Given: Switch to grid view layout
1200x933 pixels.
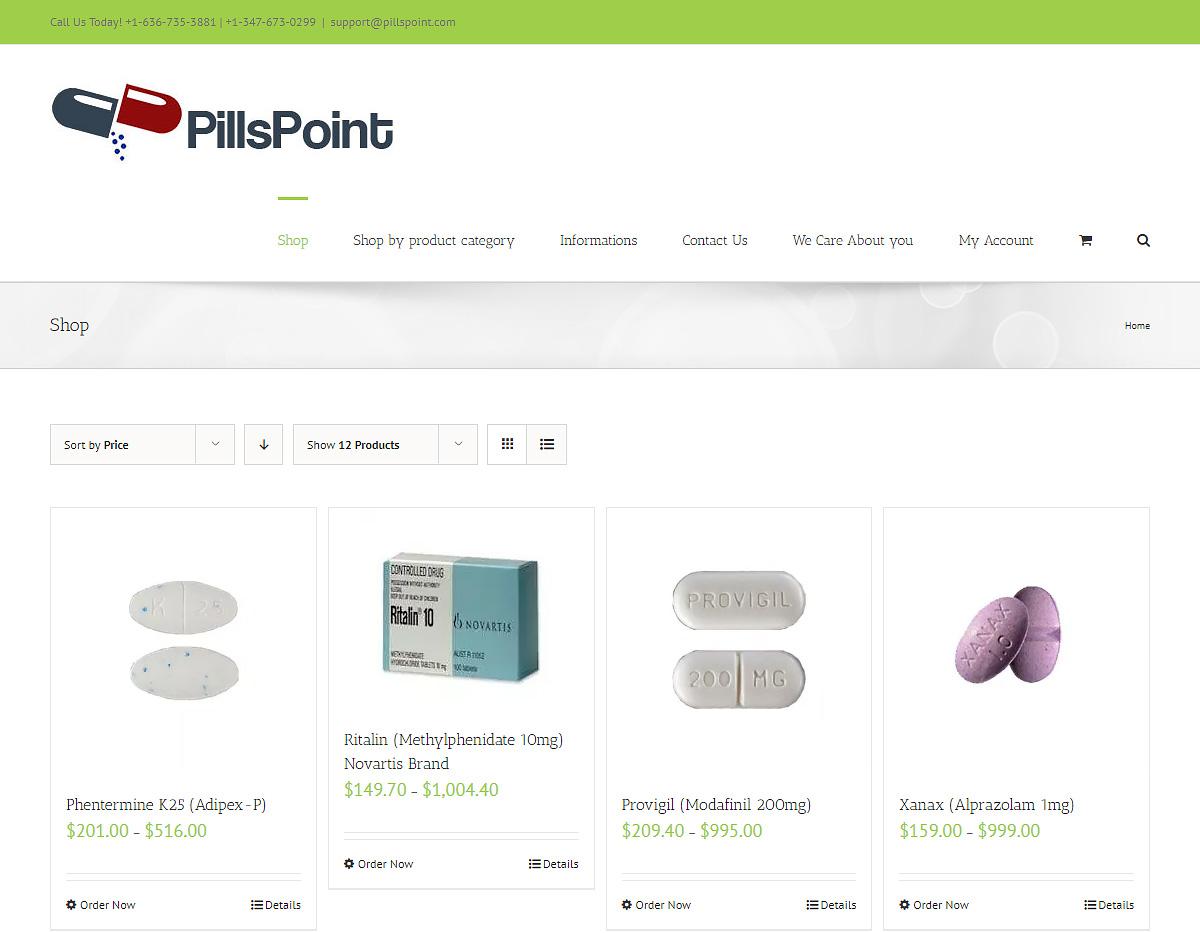Looking at the screenshot, I should (507, 444).
